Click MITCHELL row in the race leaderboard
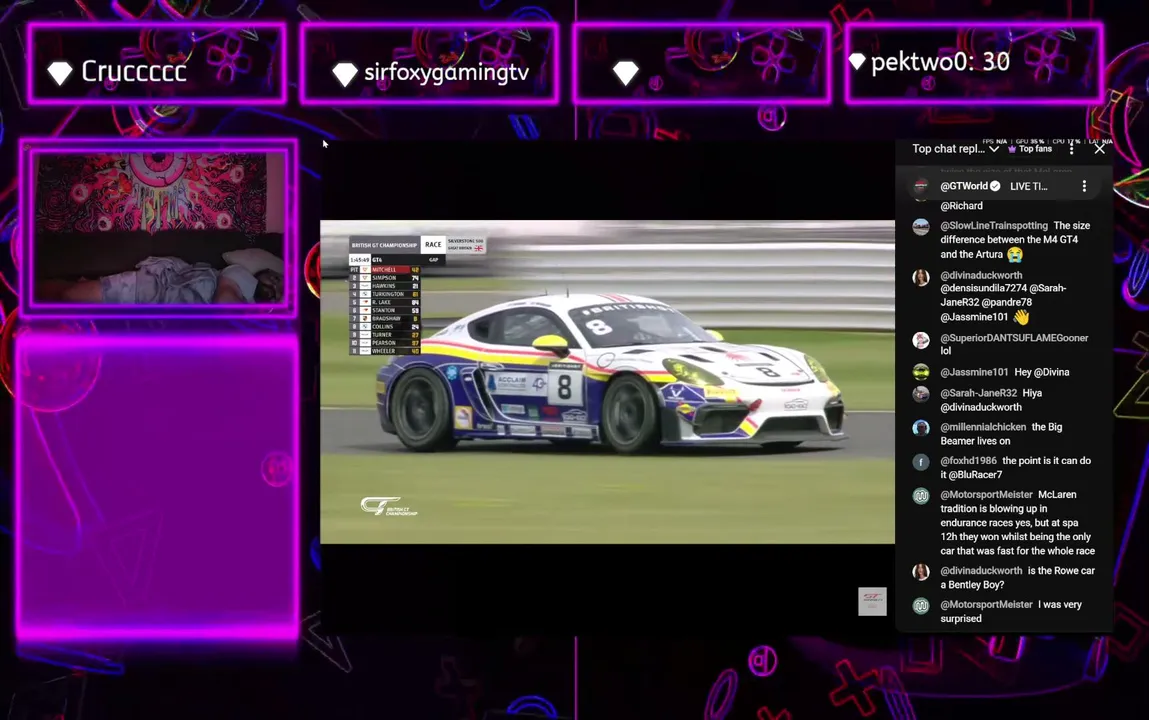 385,270
